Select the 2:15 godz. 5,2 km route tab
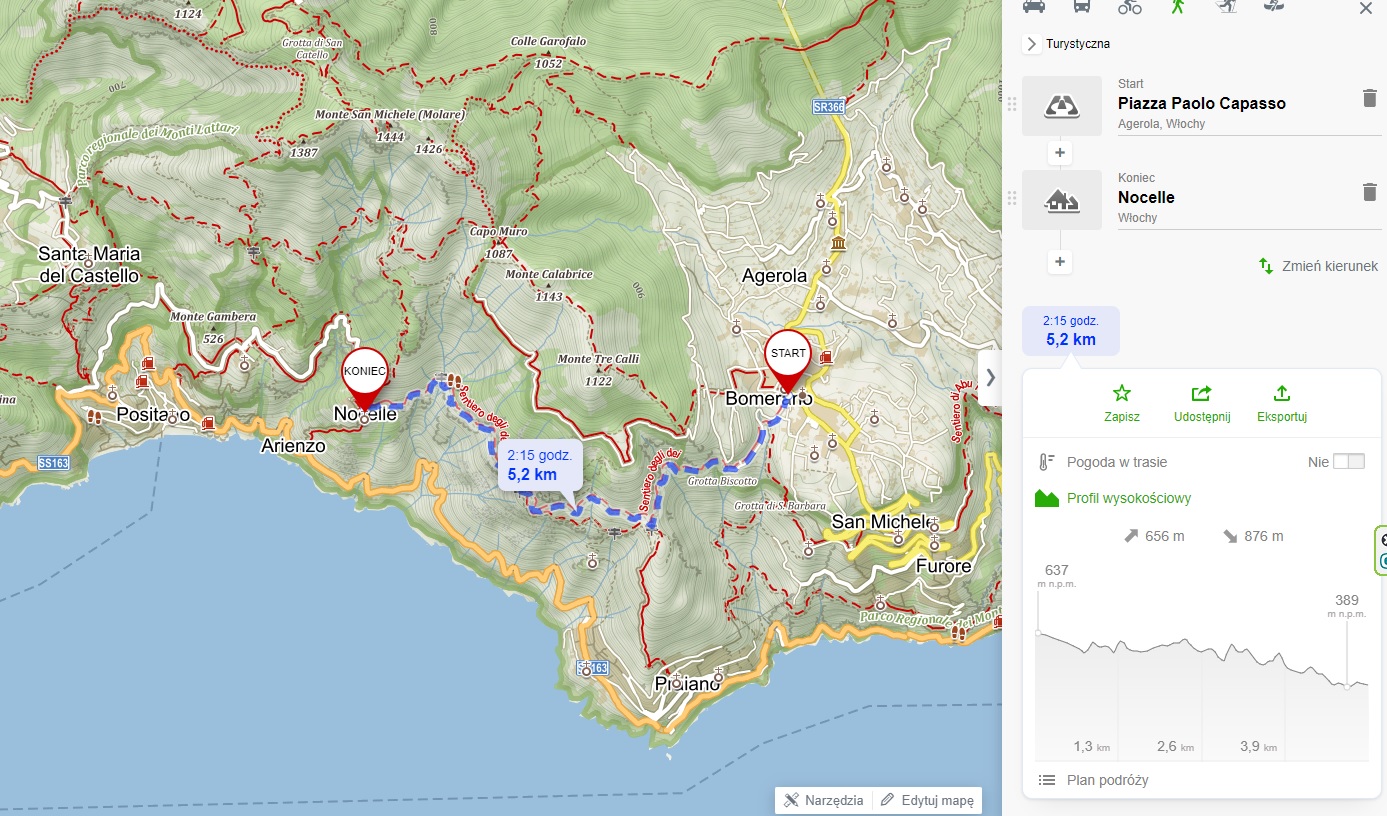Viewport: 1387px width, 816px height. pos(1070,331)
